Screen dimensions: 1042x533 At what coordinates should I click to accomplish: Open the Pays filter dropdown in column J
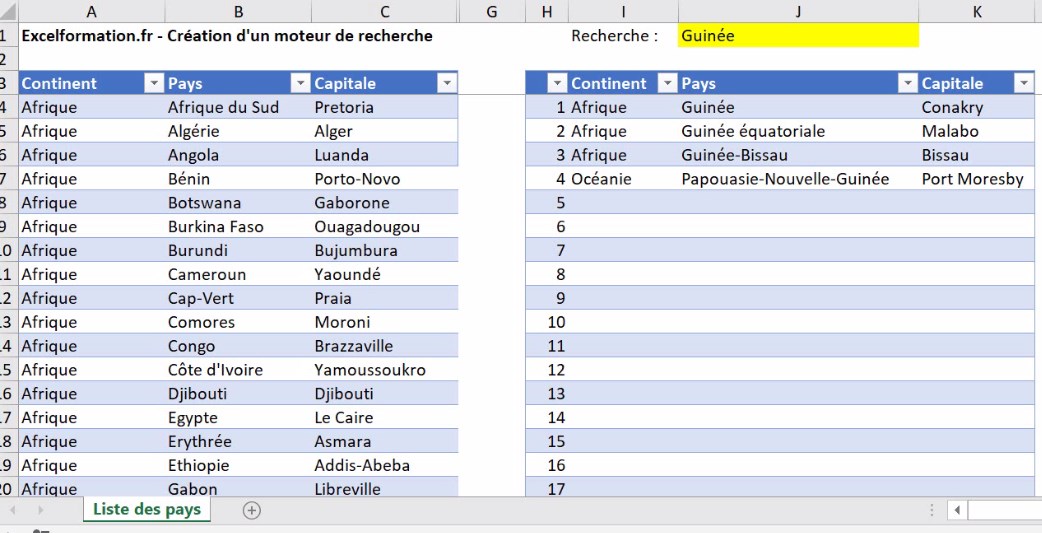click(907, 83)
